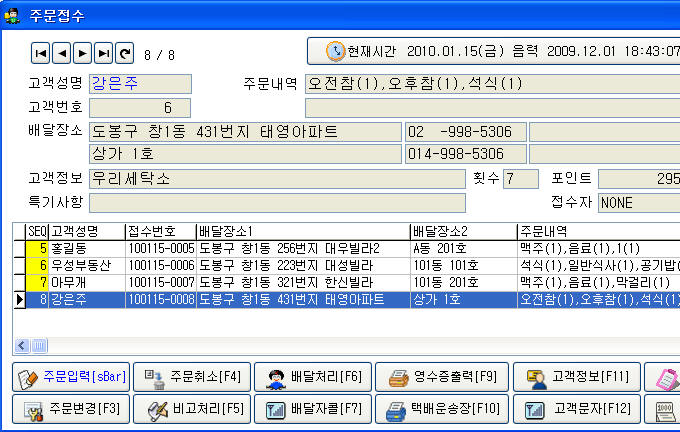
Task: Click the row selector arrow for row 8
Action: [x=20, y=300]
